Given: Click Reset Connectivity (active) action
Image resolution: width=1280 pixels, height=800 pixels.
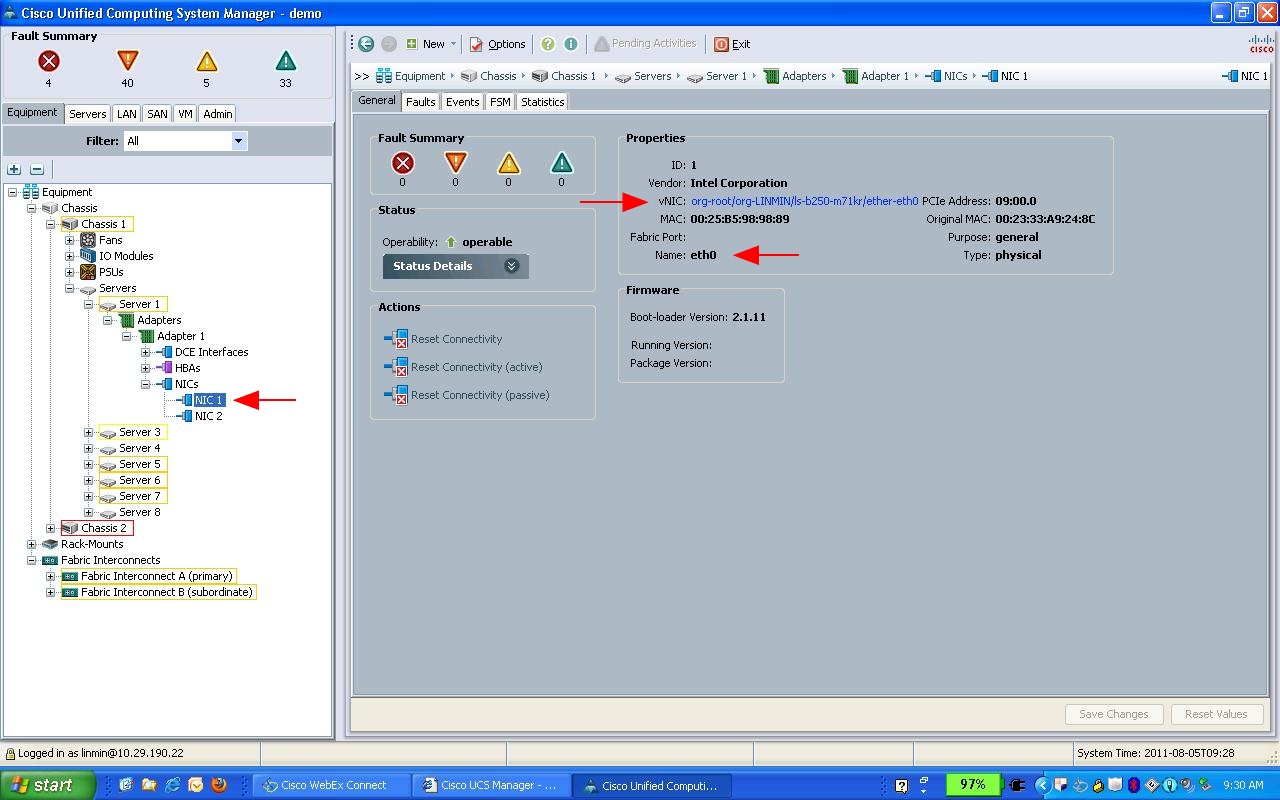Looking at the screenshot, I should click(x=477, y=367).
